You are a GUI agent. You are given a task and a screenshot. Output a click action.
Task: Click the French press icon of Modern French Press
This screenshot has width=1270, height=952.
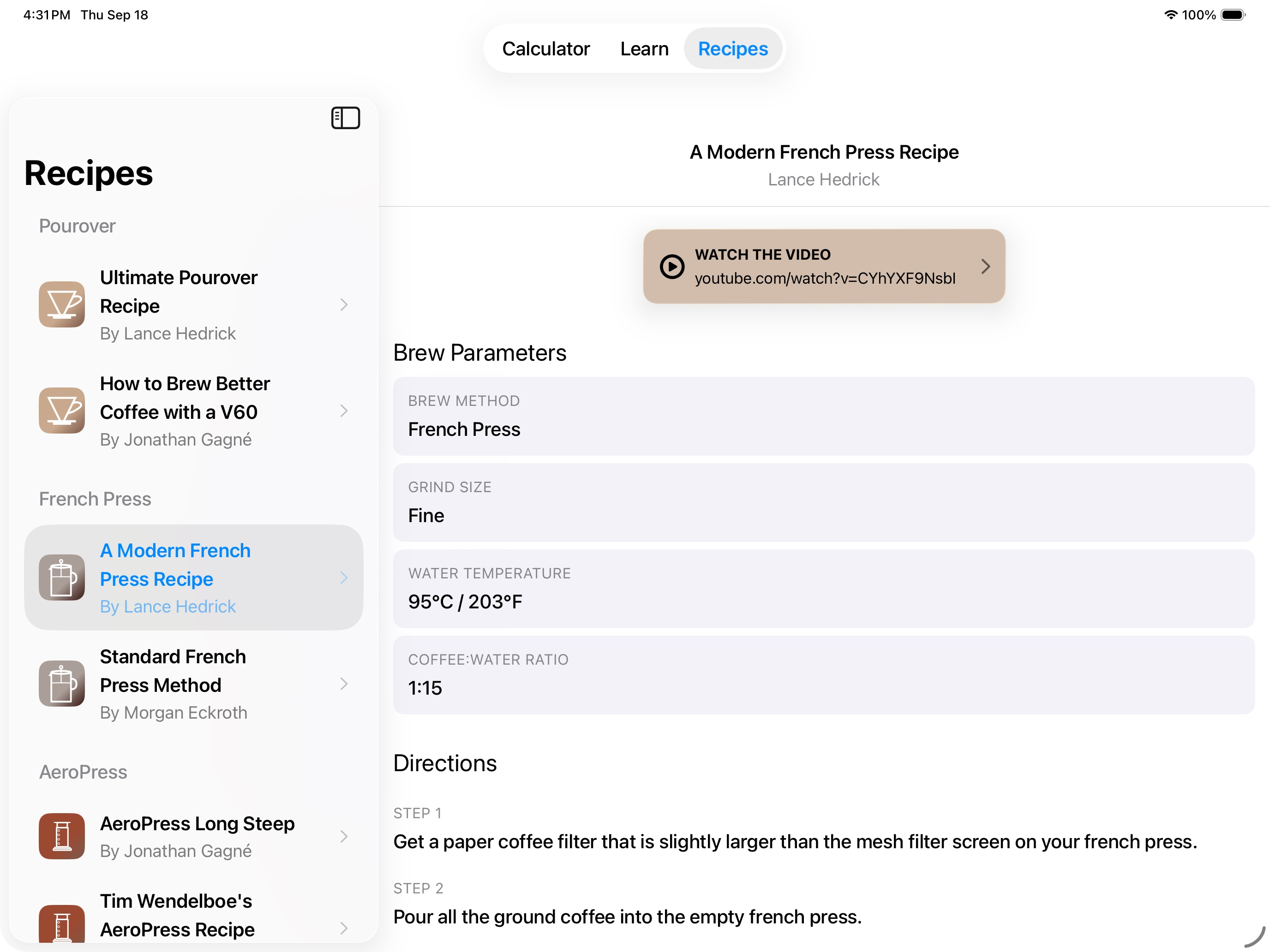[x=62, y=577]
